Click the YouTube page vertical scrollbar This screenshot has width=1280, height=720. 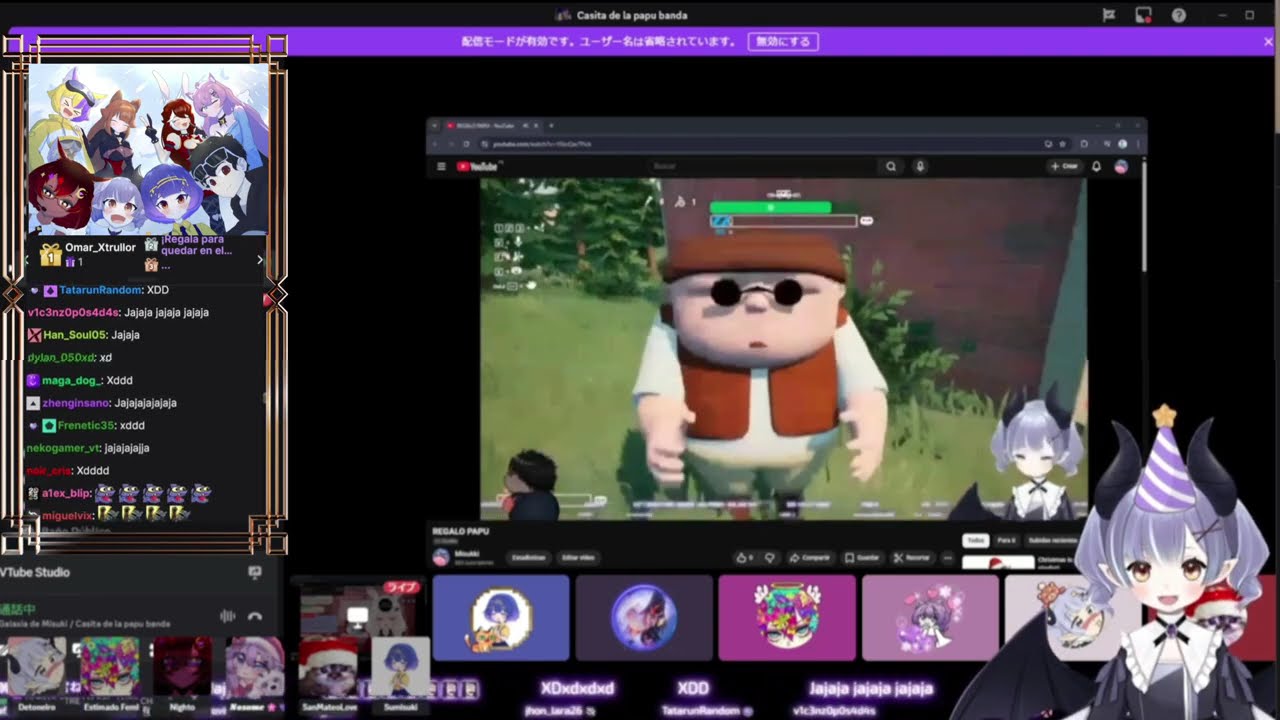pyautogui.click(x=1144, y=215)
